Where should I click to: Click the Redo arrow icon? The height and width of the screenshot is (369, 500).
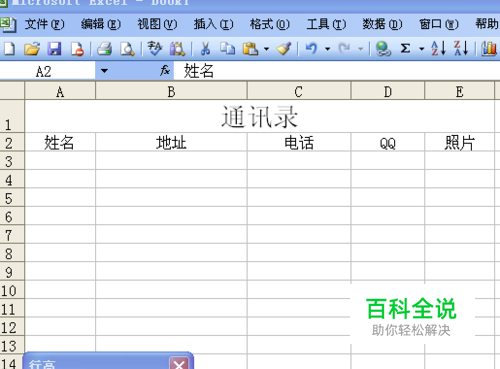344,49
